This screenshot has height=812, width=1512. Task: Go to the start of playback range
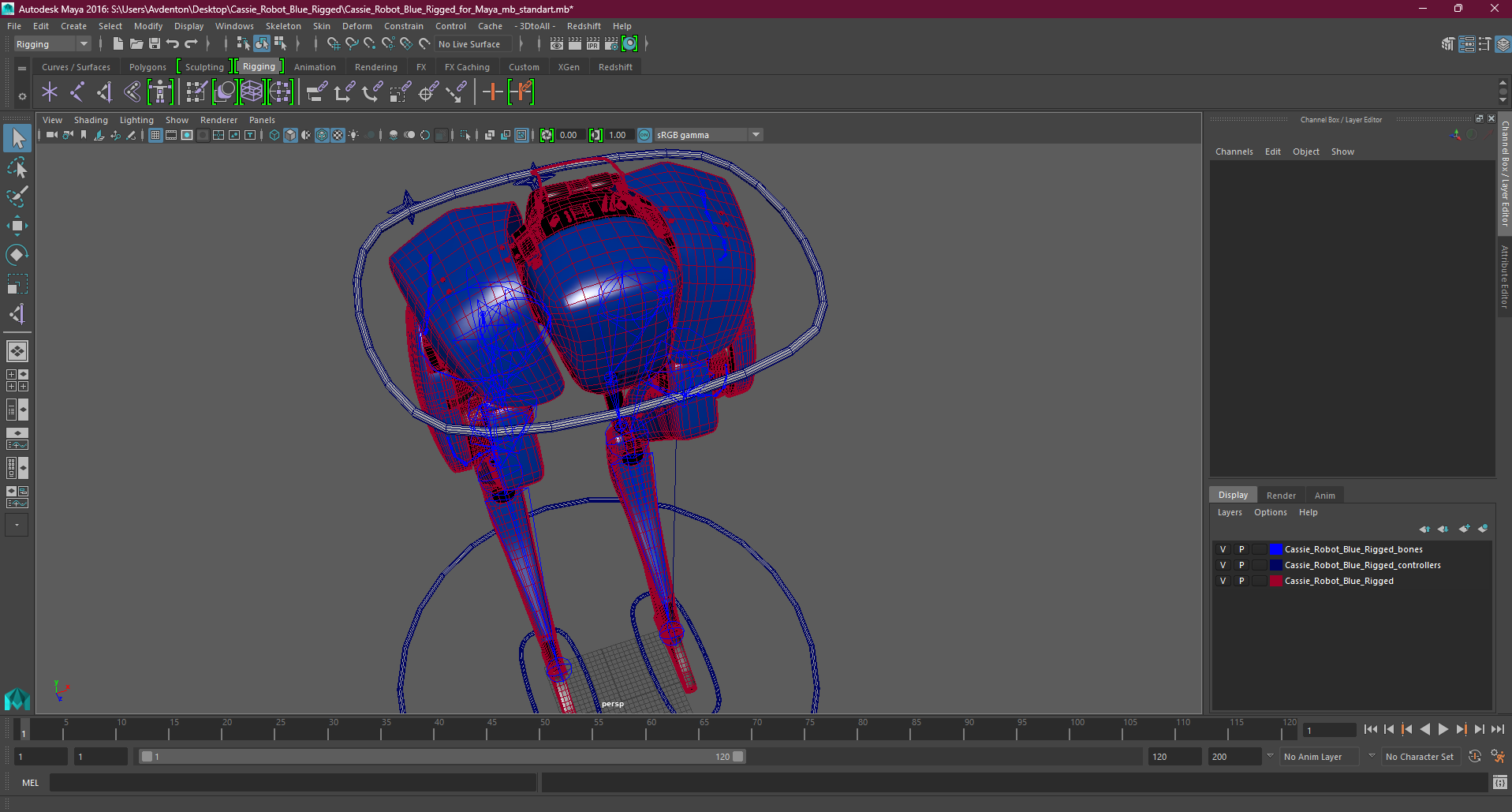click(1370, 729)
